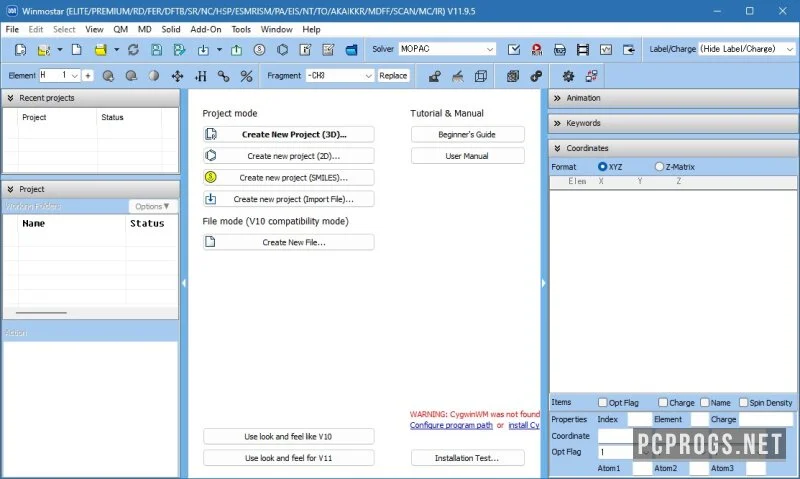
Task: Open the MD menu
Action: coord(145,29)
